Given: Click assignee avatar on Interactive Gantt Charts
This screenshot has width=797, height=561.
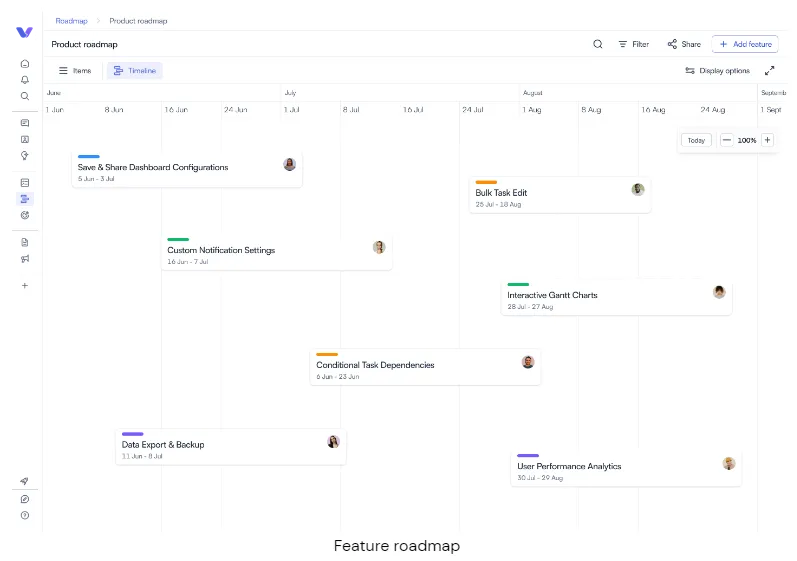Looking at the screenshot, I should (719, 292).
